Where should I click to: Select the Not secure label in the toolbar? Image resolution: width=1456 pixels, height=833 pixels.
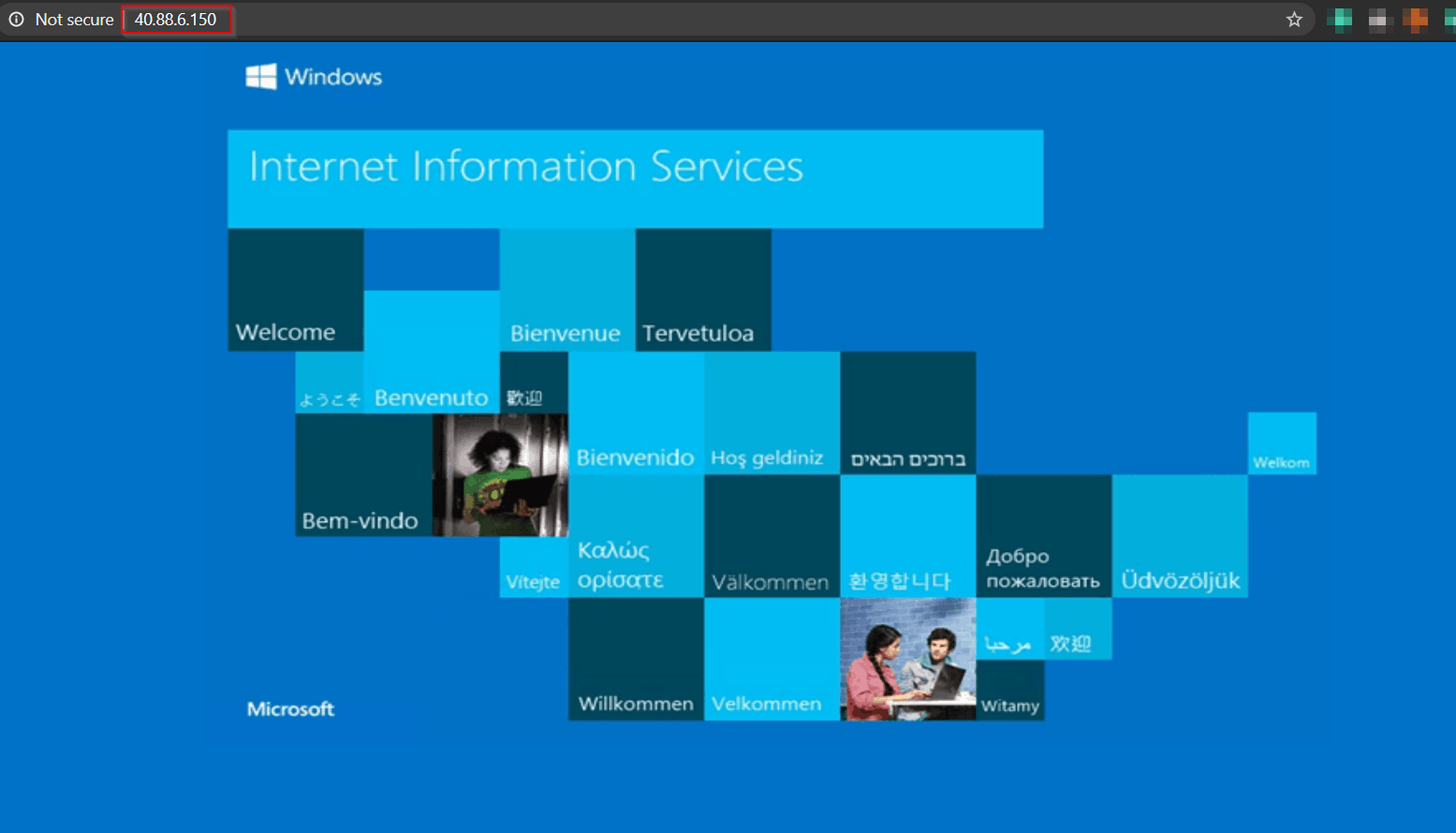[x=75, y=19]
